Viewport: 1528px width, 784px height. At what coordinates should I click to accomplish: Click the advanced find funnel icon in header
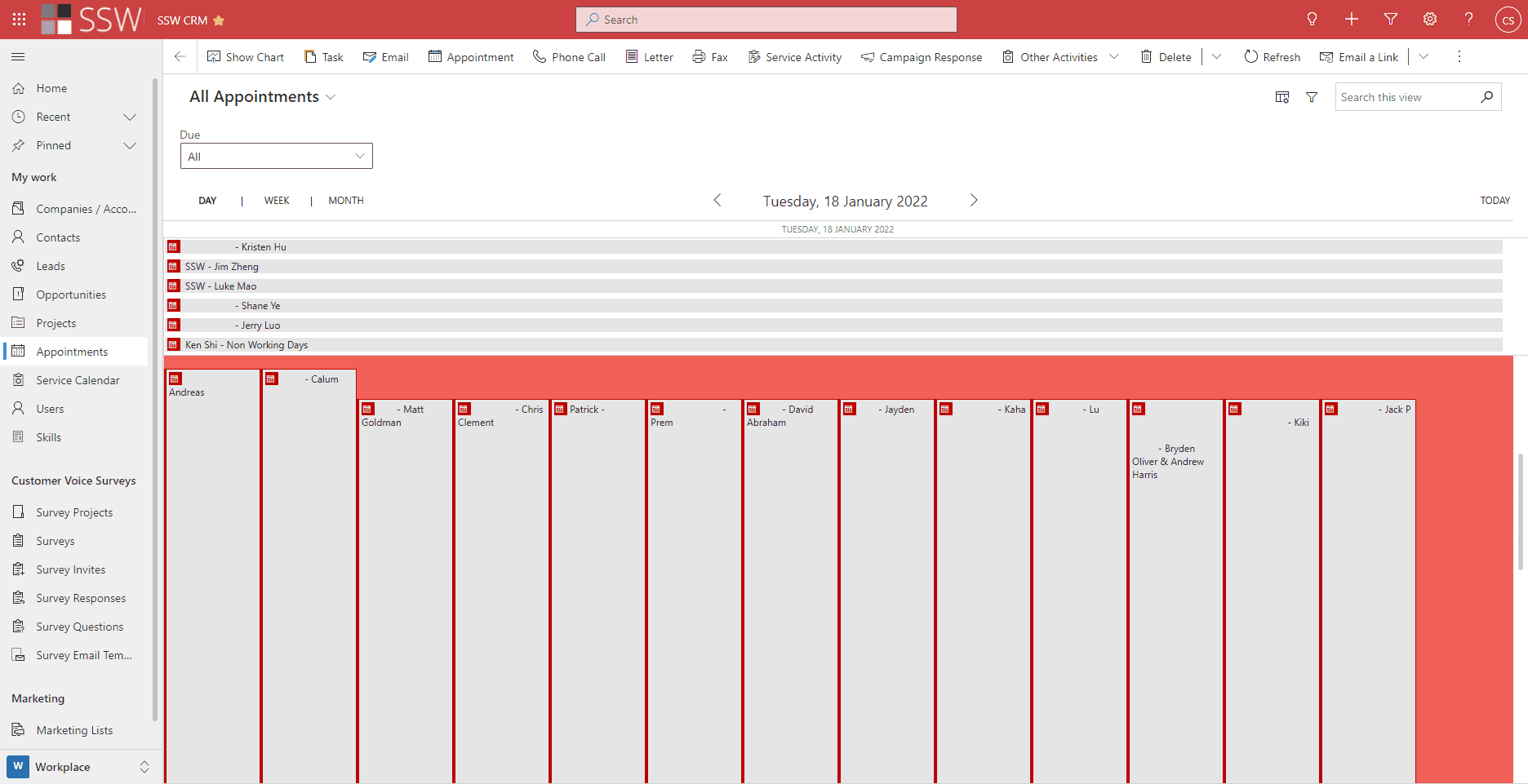click(x=1390, y=19)
